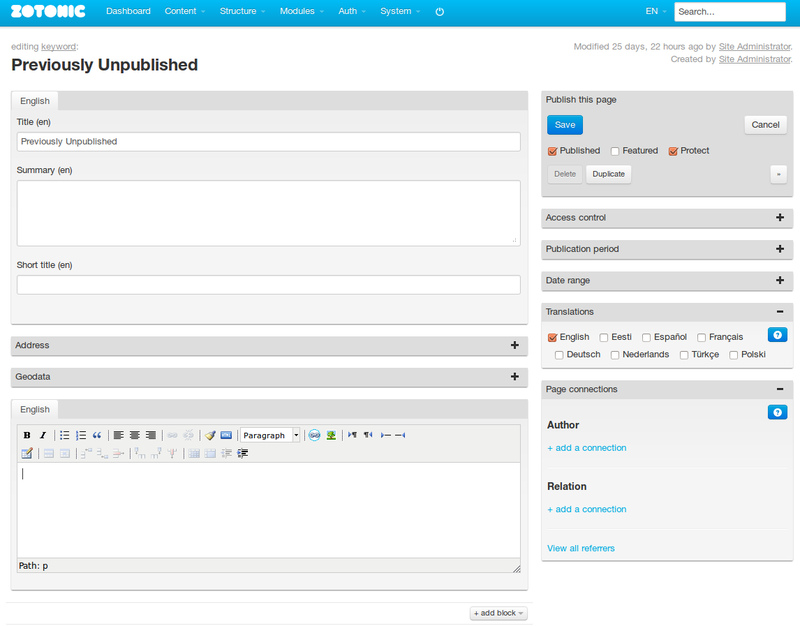Click the delete table row icon
This screenshot has width=800, height=626.
click(118, 453)
